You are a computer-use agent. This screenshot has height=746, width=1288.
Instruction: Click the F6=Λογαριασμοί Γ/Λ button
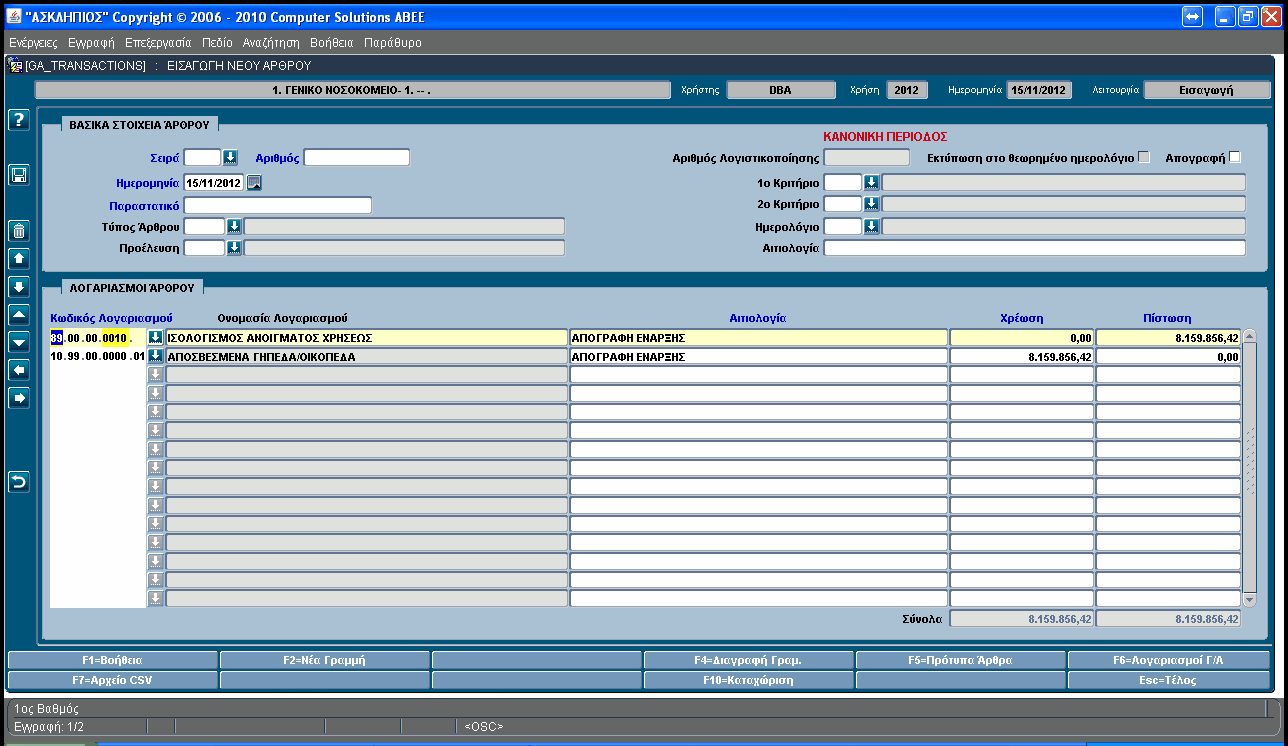point(1168,660)
